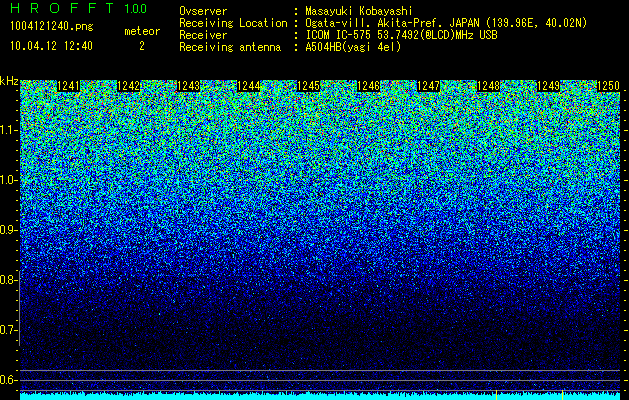Click the 0.9 kHz axis label

(9, 230)
